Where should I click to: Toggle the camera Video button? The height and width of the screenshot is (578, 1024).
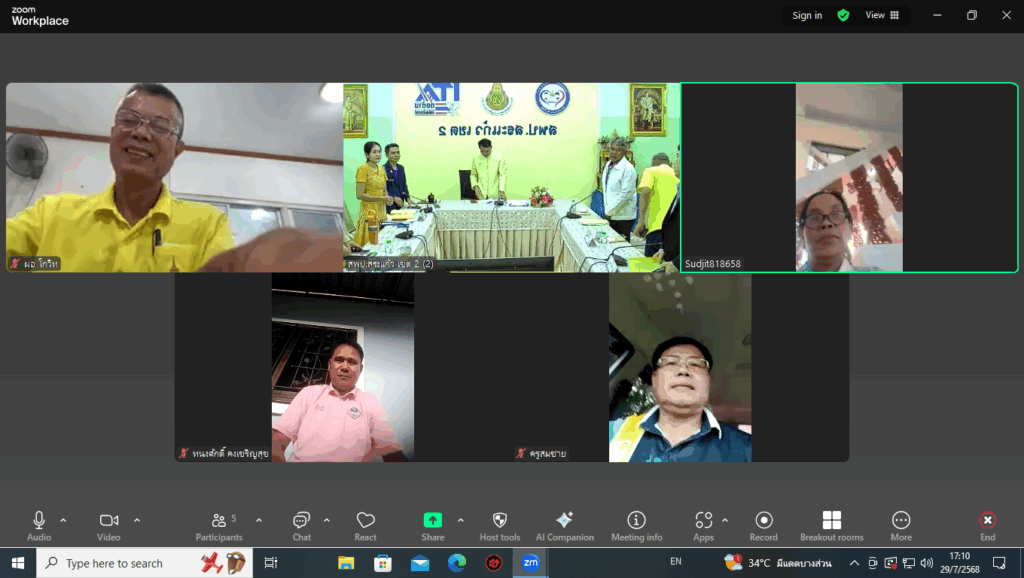pyautogui.click(x=108, y=525)
